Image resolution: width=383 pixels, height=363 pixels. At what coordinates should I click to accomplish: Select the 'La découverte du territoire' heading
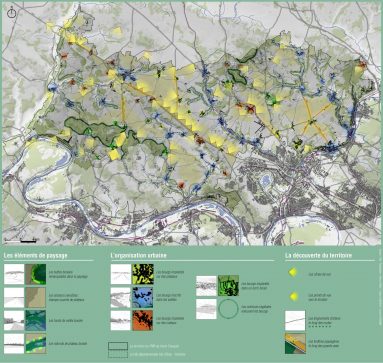[318, 255]
